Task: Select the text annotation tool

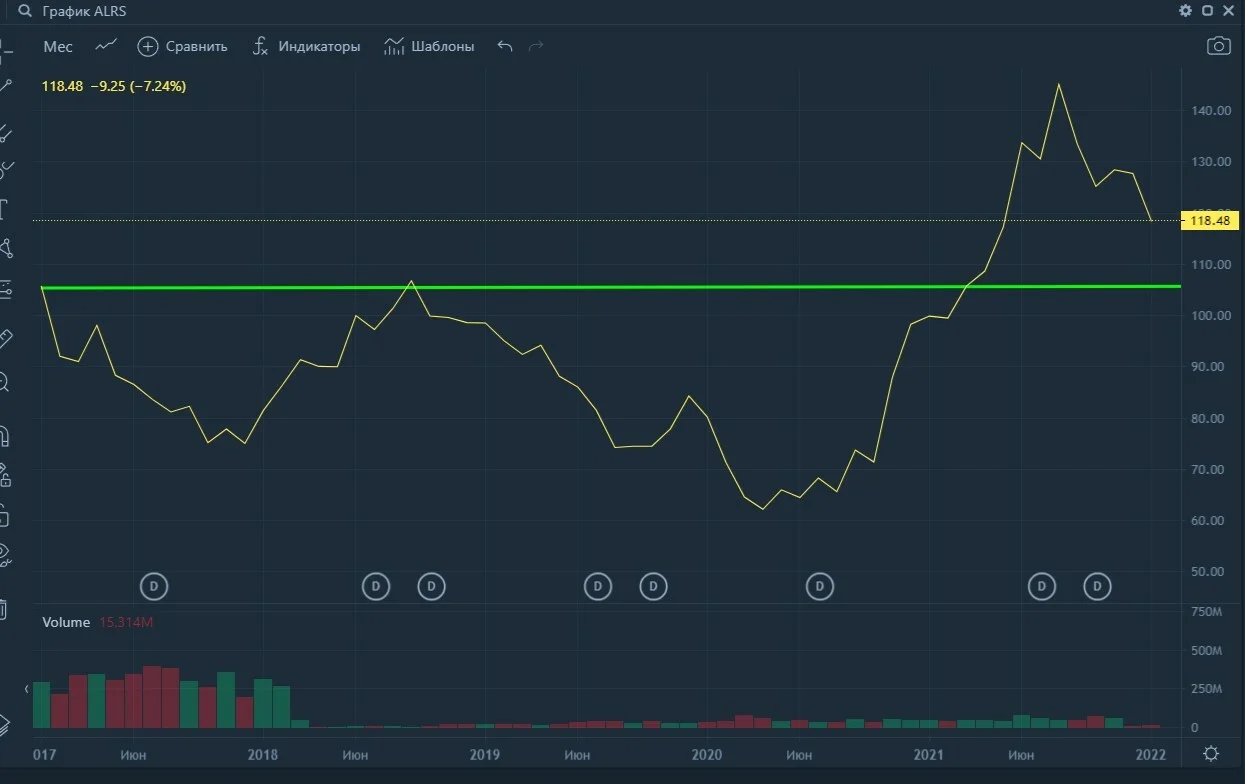Action: coord(4,209)
